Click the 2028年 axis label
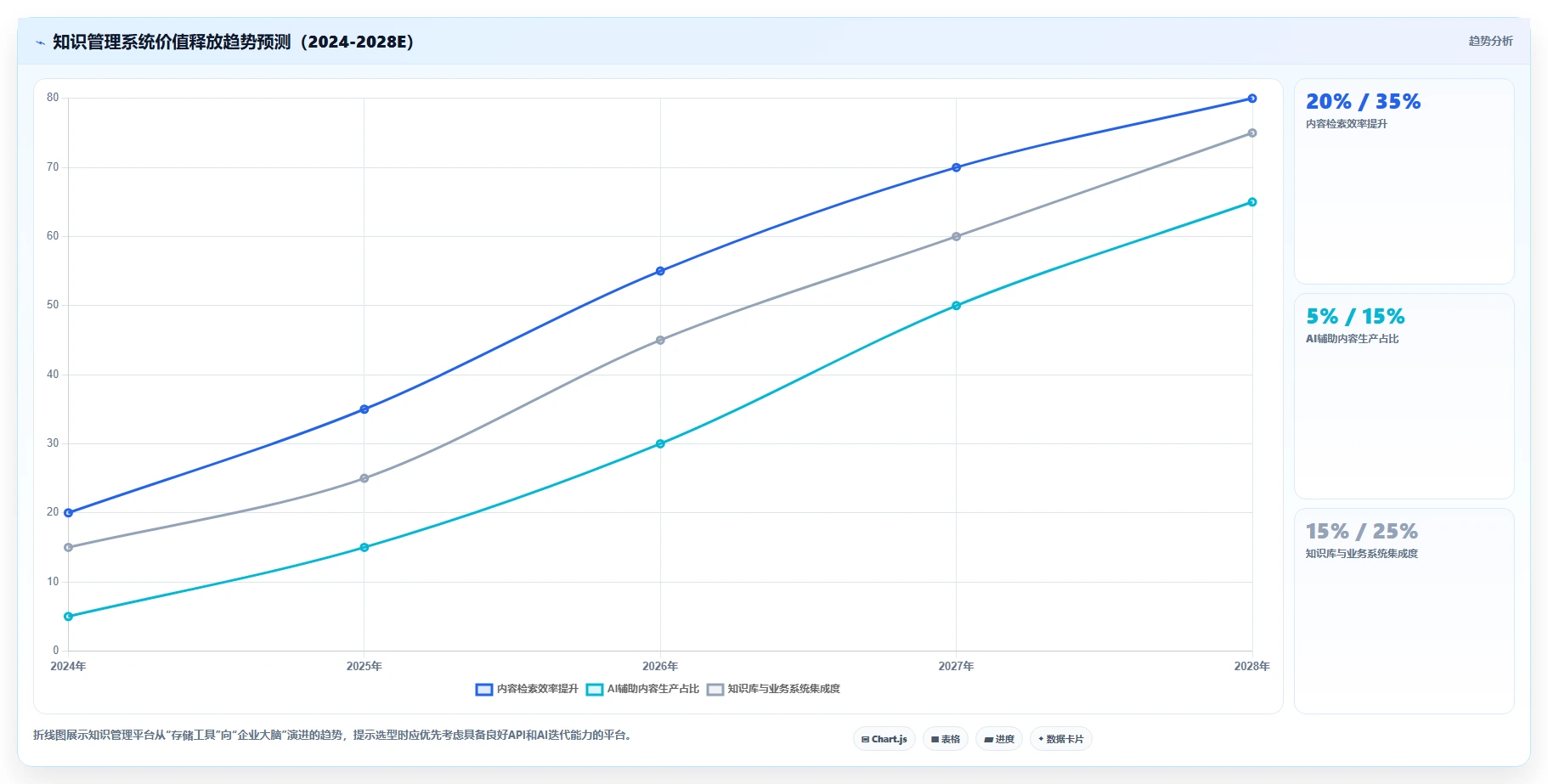Image resolution: width=1548 pixels, height=784 pixels. click(1252, 667)
